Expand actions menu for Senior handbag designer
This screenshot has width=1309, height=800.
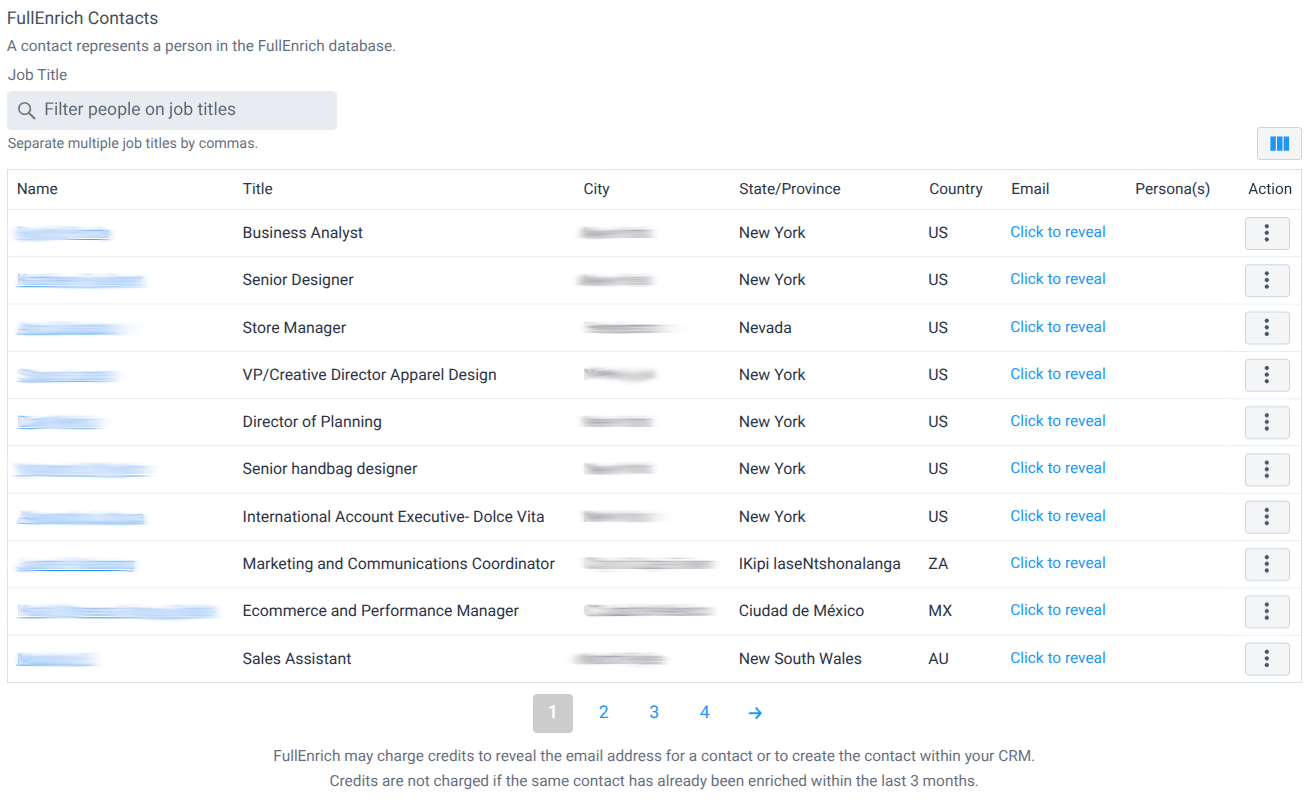(x=1267, y=469)
